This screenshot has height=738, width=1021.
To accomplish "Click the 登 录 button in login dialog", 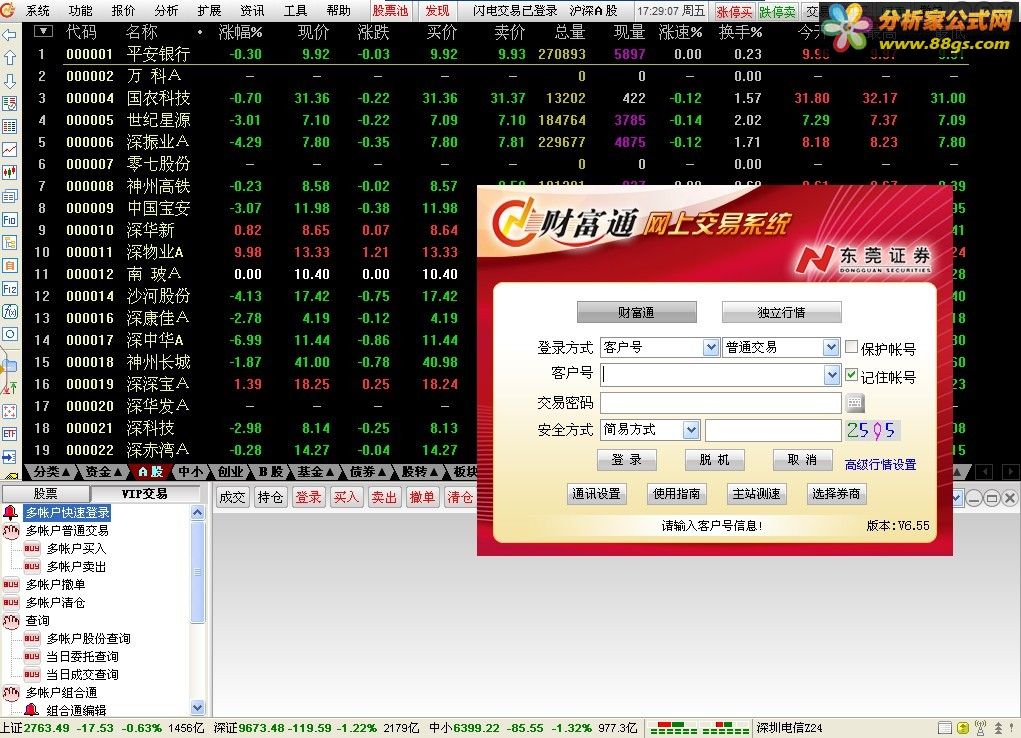I will coord(626,460).
